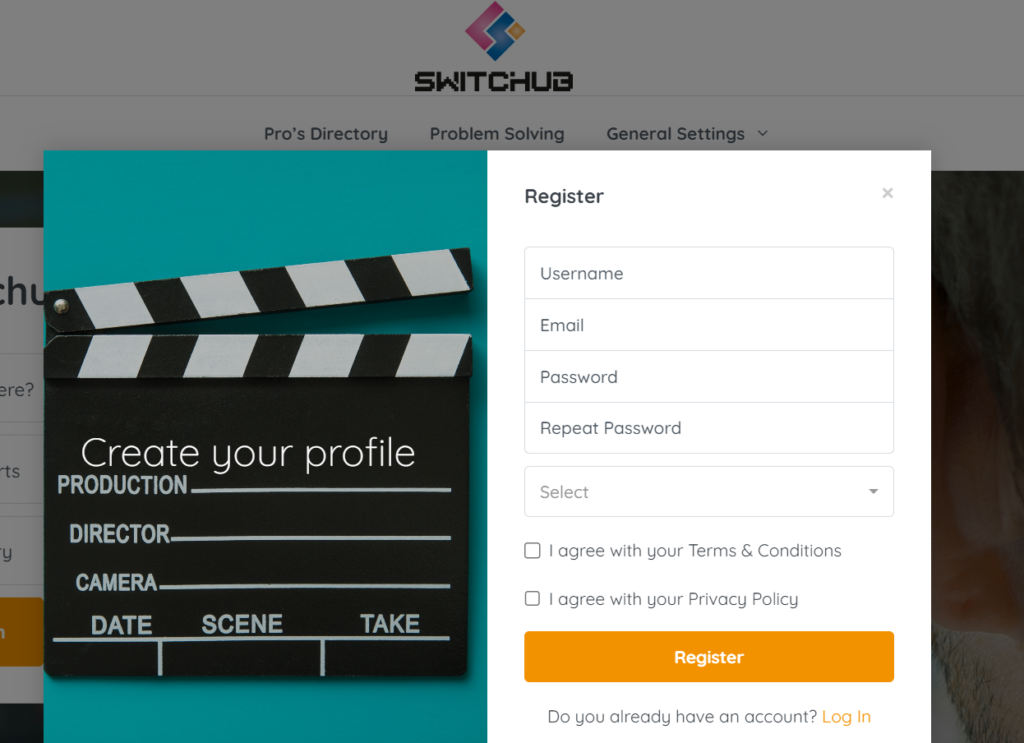Open the Pro's Directory menu item
This screenshot has width=1024, height=743.
[x=326, y=134]
